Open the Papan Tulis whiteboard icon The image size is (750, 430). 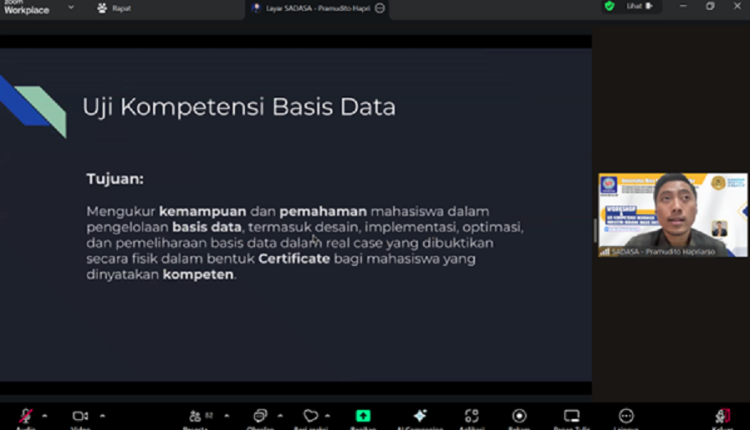tap(572, 416)
